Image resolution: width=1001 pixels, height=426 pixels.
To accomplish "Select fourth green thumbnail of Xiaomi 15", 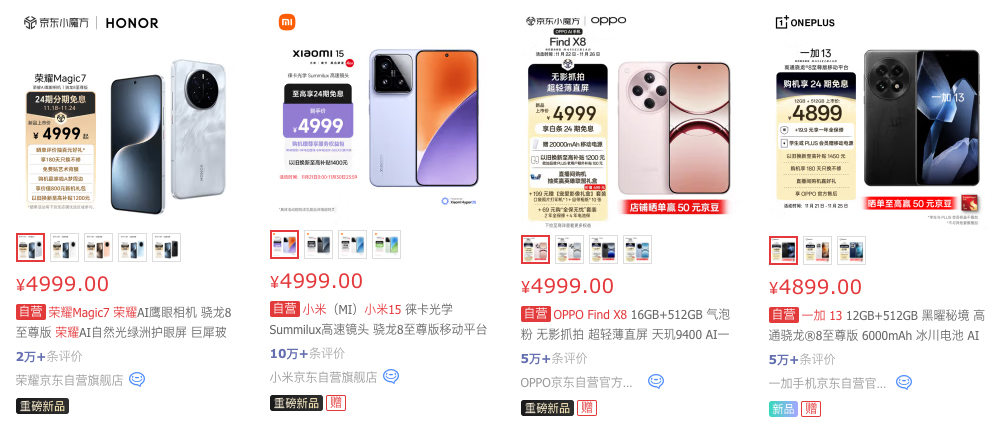I will coord(386,245).
